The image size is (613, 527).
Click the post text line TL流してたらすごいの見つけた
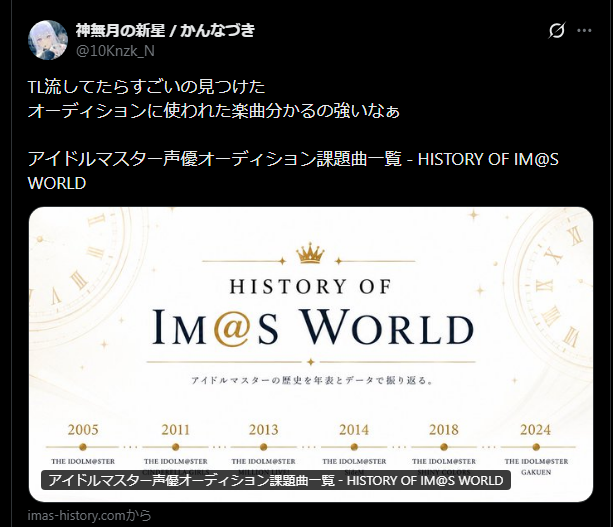[147, 87]
